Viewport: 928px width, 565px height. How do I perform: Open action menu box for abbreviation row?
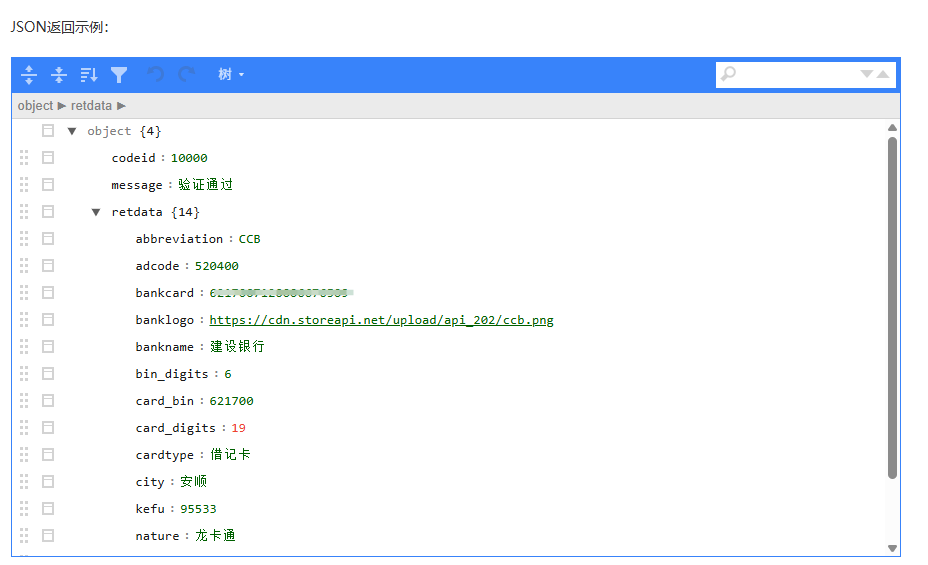(x=48, y=238)
